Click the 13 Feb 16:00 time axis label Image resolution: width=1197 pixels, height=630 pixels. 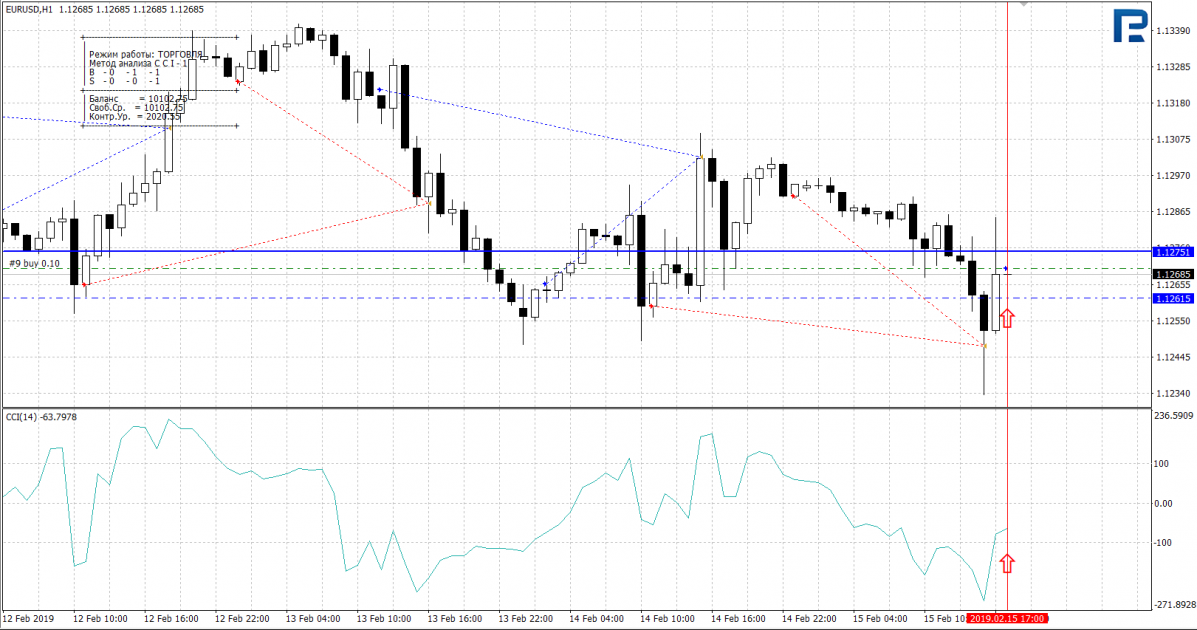point(454,619)
